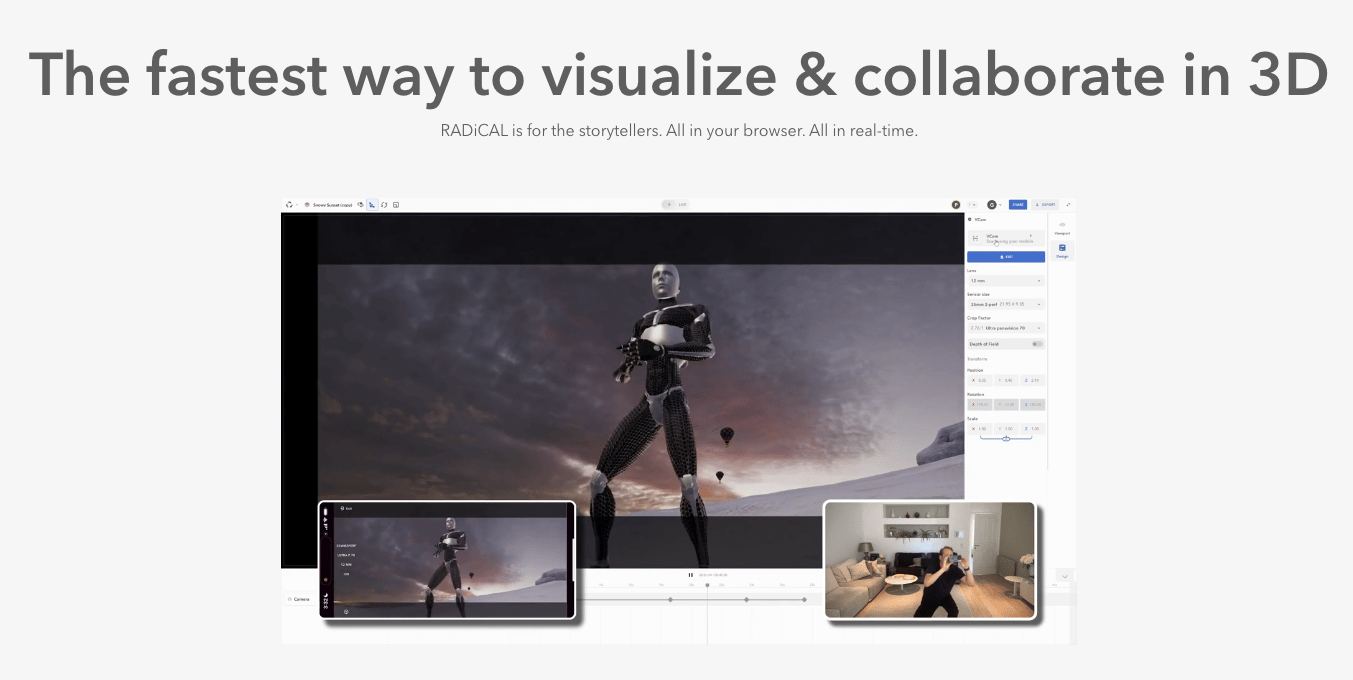This screenshot has height=680, width=1353.
Task: Click the Position Y field
Action: coord(1006,380)
